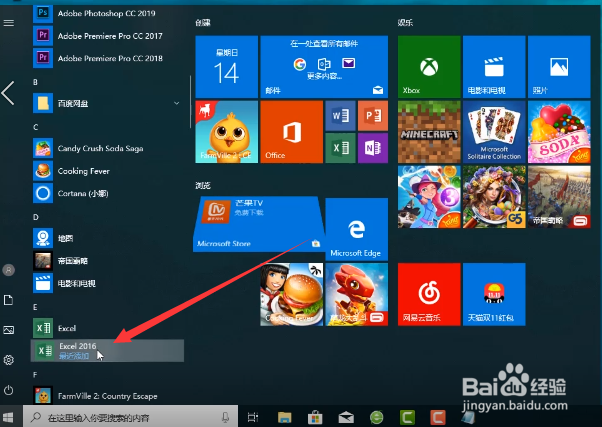Image resolution: width=602 pixels, height=427 pixels.
Task: Open the G5 hidden object game tile
Action: pyautogui.click(x=494, y=197)
